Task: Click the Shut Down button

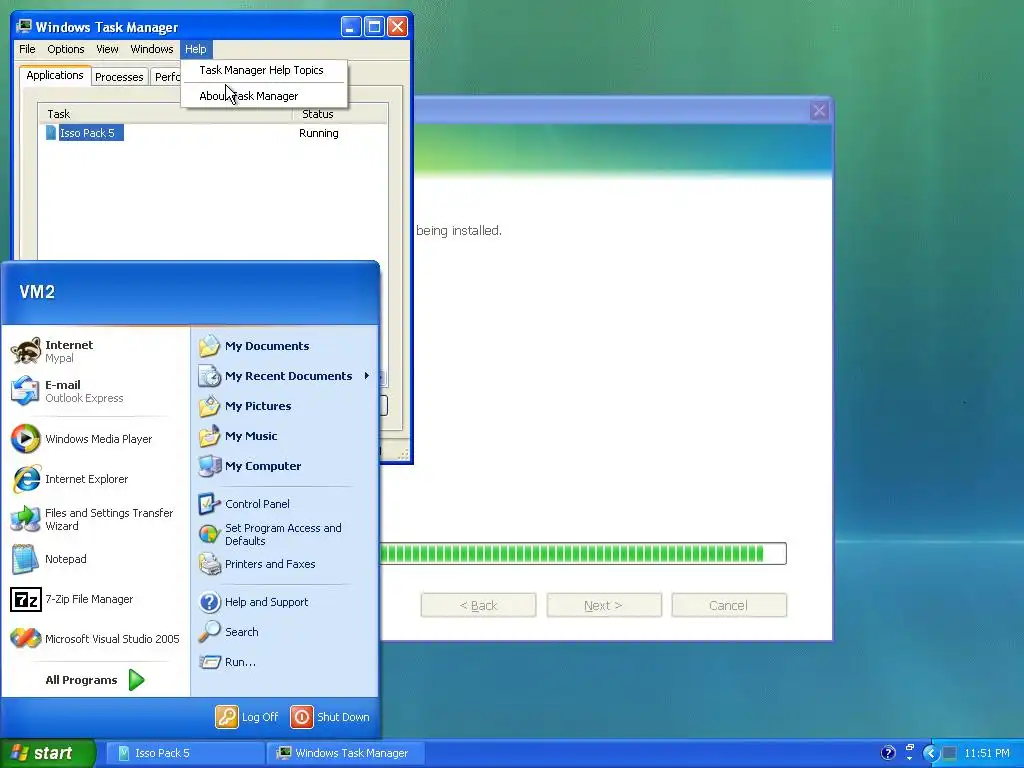Action: pos(330,717)
